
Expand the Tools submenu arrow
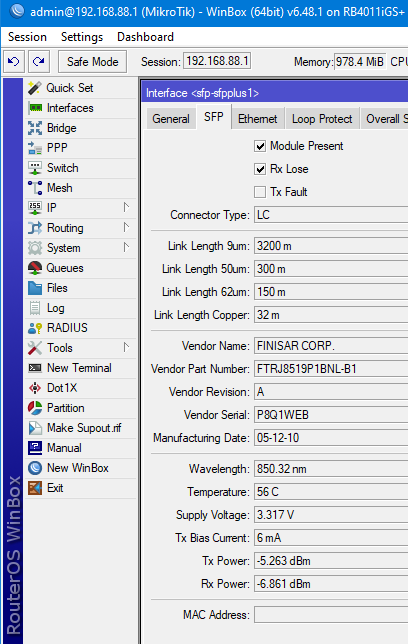[x=126, y=347]
